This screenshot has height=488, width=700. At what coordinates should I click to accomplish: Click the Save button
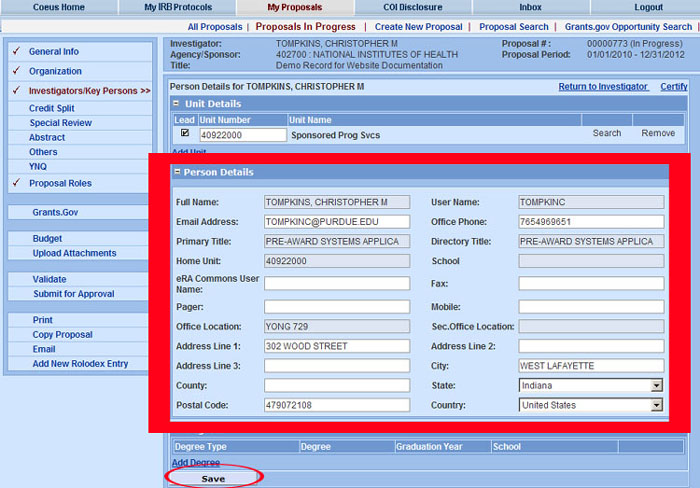coord(213,479)
